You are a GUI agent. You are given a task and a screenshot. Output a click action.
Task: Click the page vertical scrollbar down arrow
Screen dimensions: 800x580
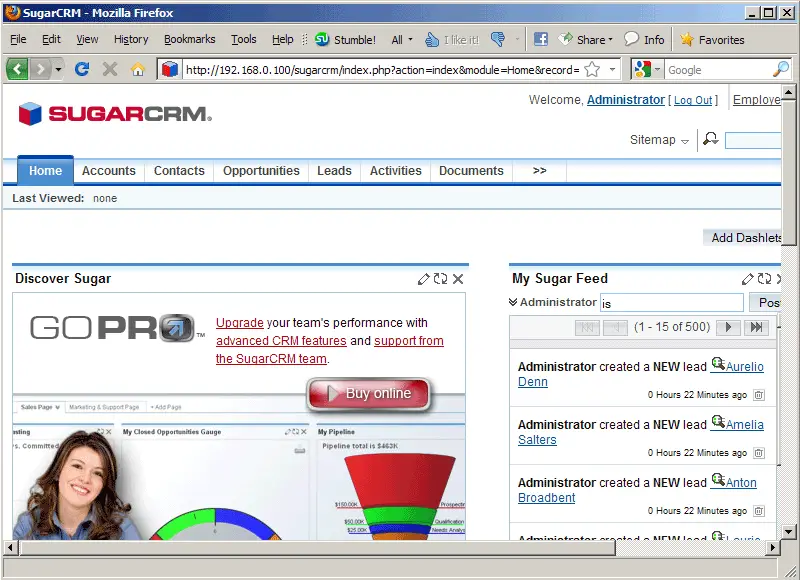788,532
